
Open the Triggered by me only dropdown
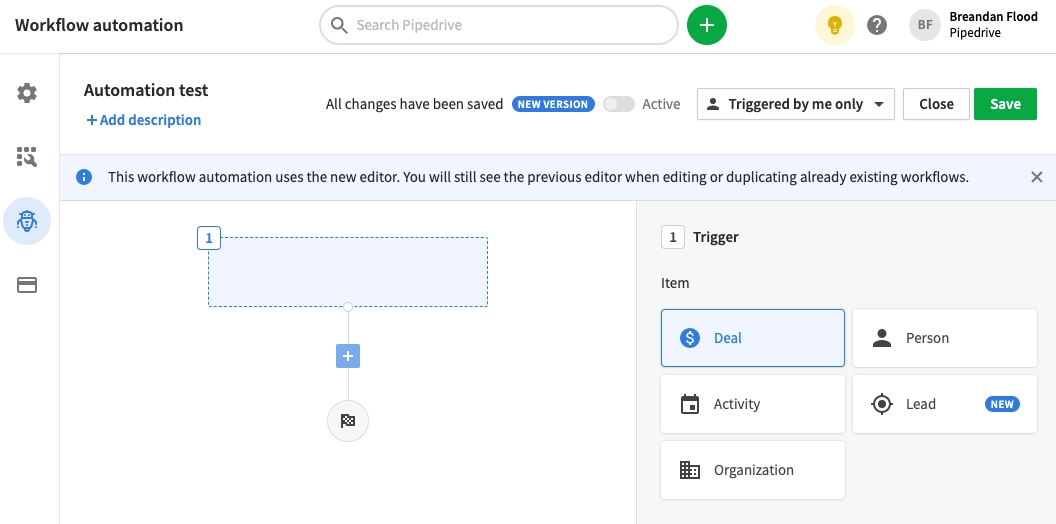[x=795, y=104]
